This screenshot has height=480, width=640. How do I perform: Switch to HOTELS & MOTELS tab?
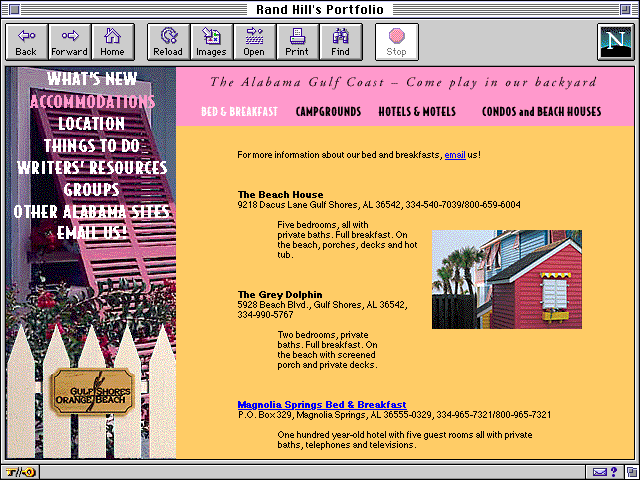[417, 111]
